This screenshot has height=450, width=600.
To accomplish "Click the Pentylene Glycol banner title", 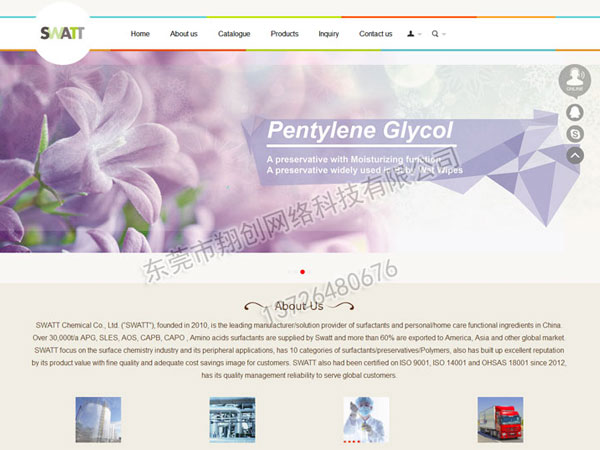I will [x=360, y=131].
